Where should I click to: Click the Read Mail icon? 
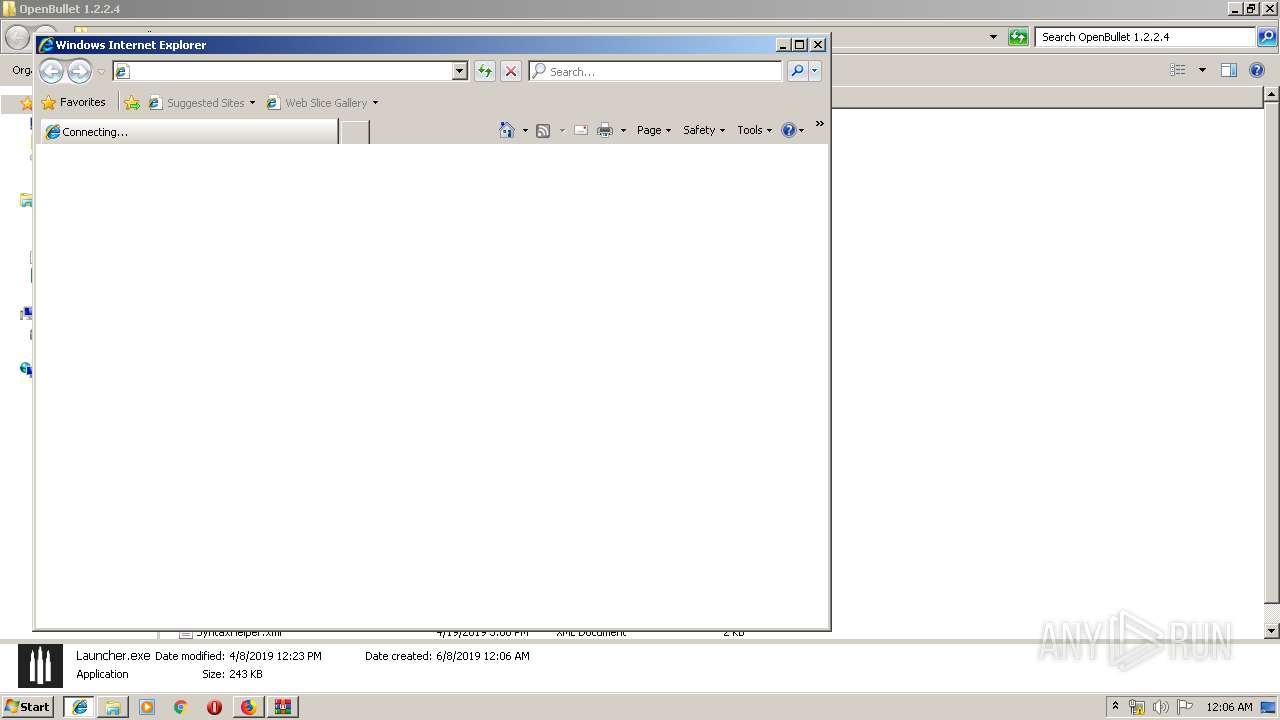click(581, 130)
